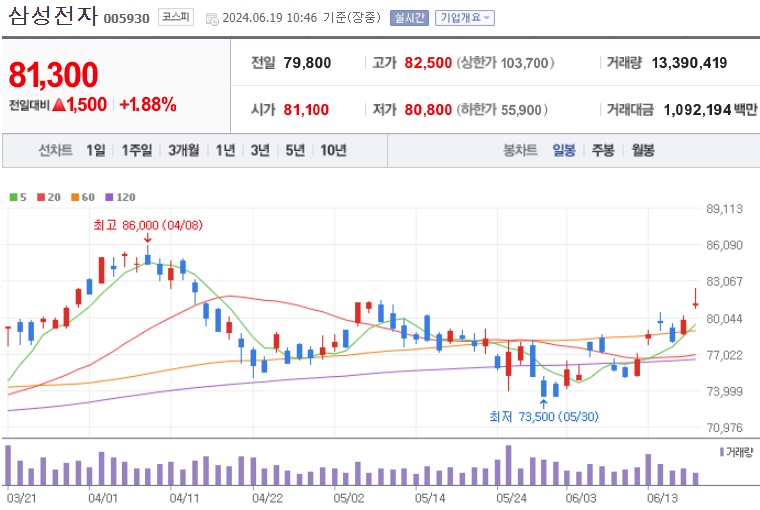Click the 거래량 value 13,390,419
Viewport: 760px width, 510px height.
(689, 63)
